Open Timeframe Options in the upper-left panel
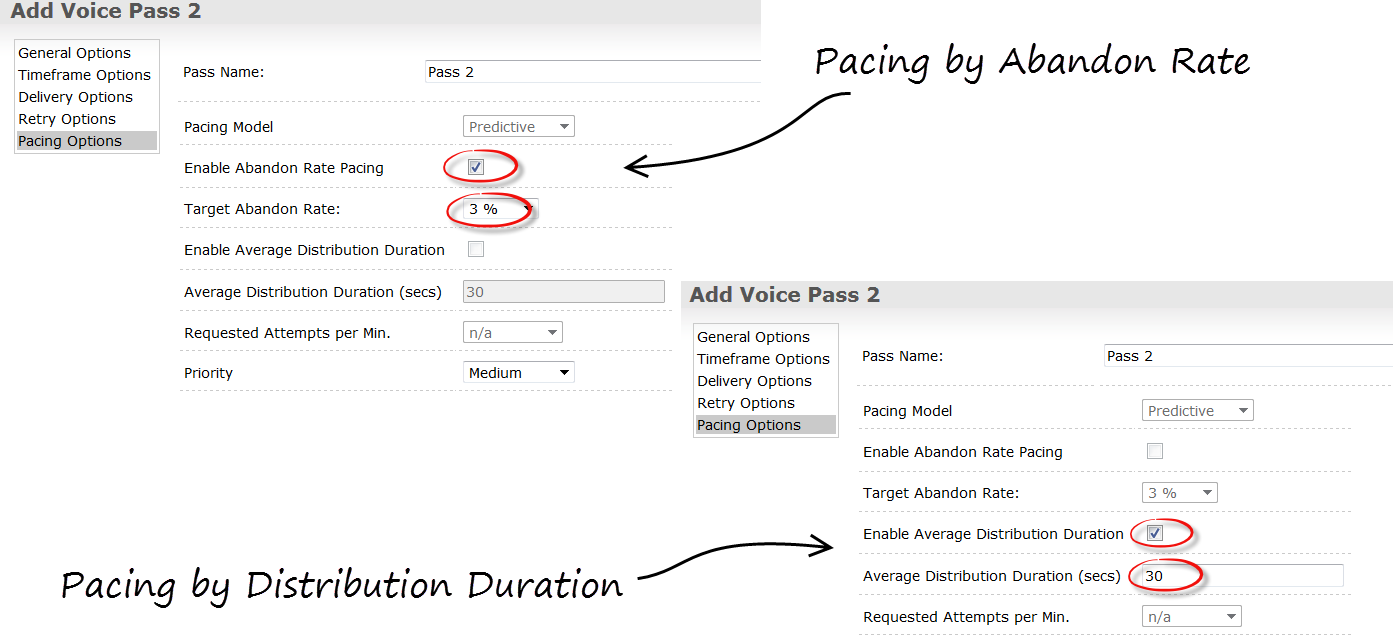 click(x=84, y=75)
